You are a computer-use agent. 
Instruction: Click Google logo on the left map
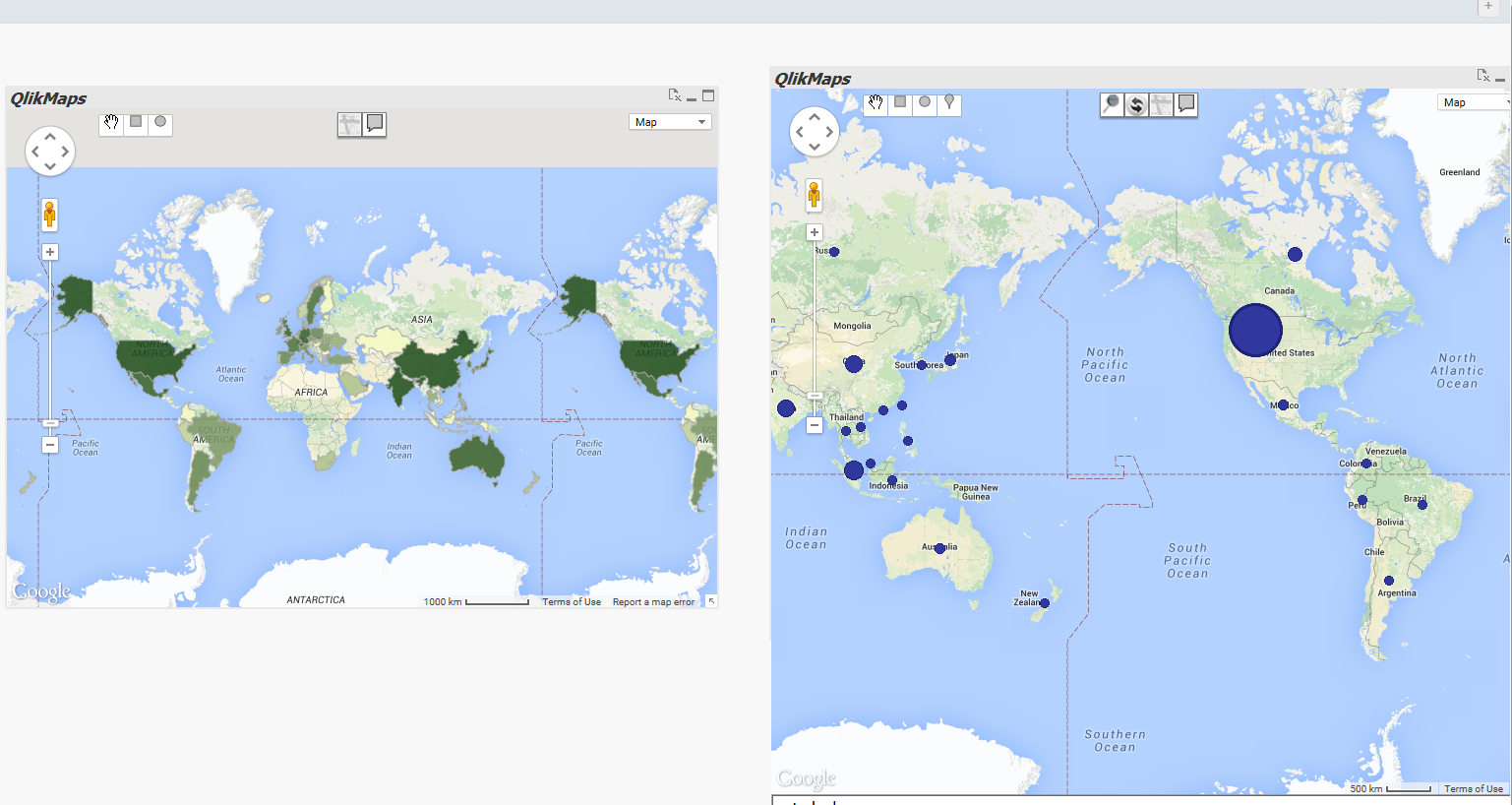tap(41, 591)
